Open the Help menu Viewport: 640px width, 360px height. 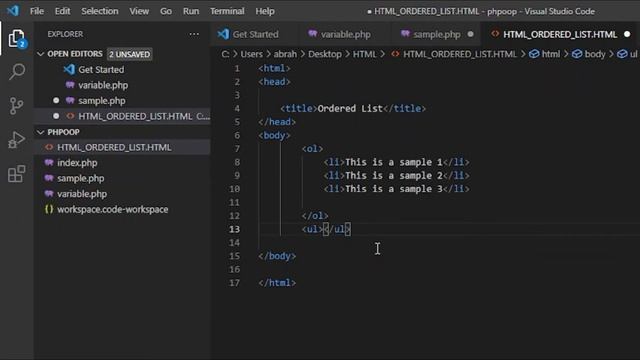click(x=265, y=11)
